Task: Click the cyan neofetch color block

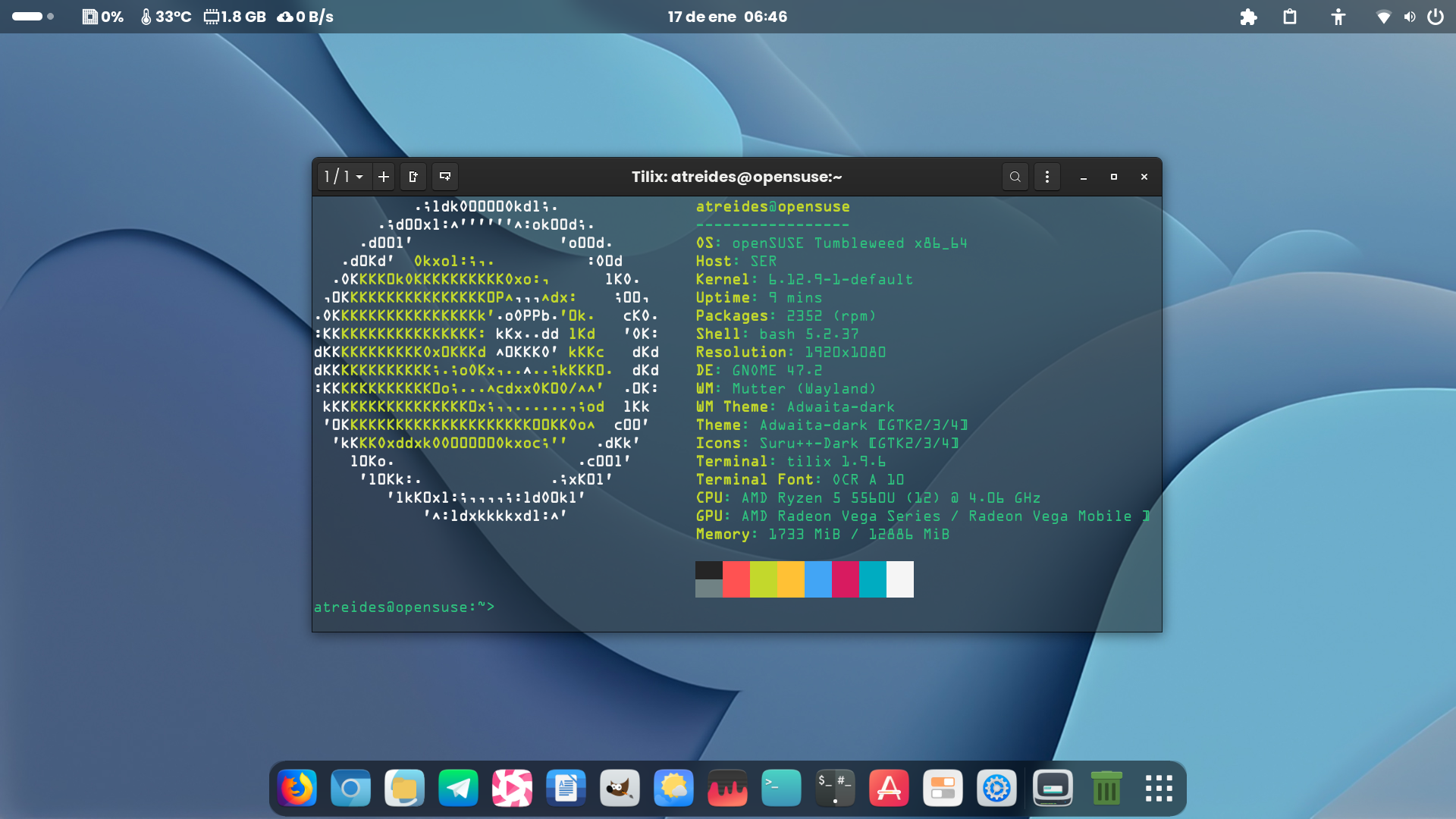Action: coord(873,579)
